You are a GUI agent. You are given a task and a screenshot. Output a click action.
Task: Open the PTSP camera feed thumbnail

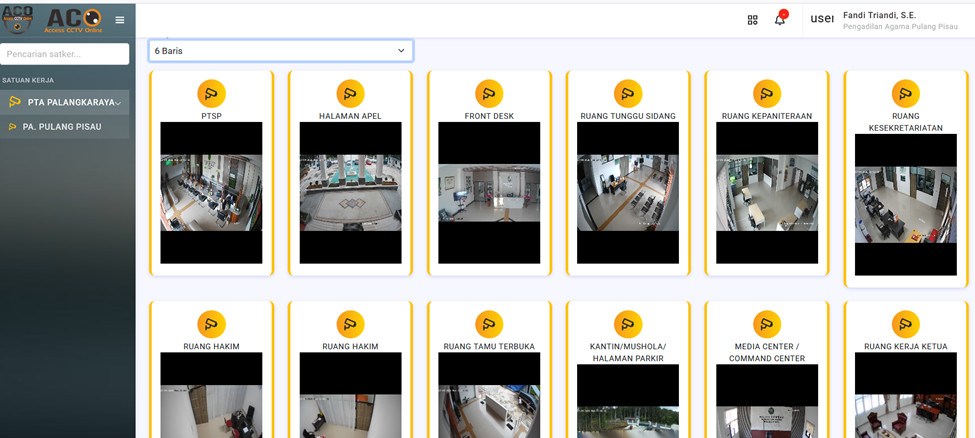click(x=211, y=193)
